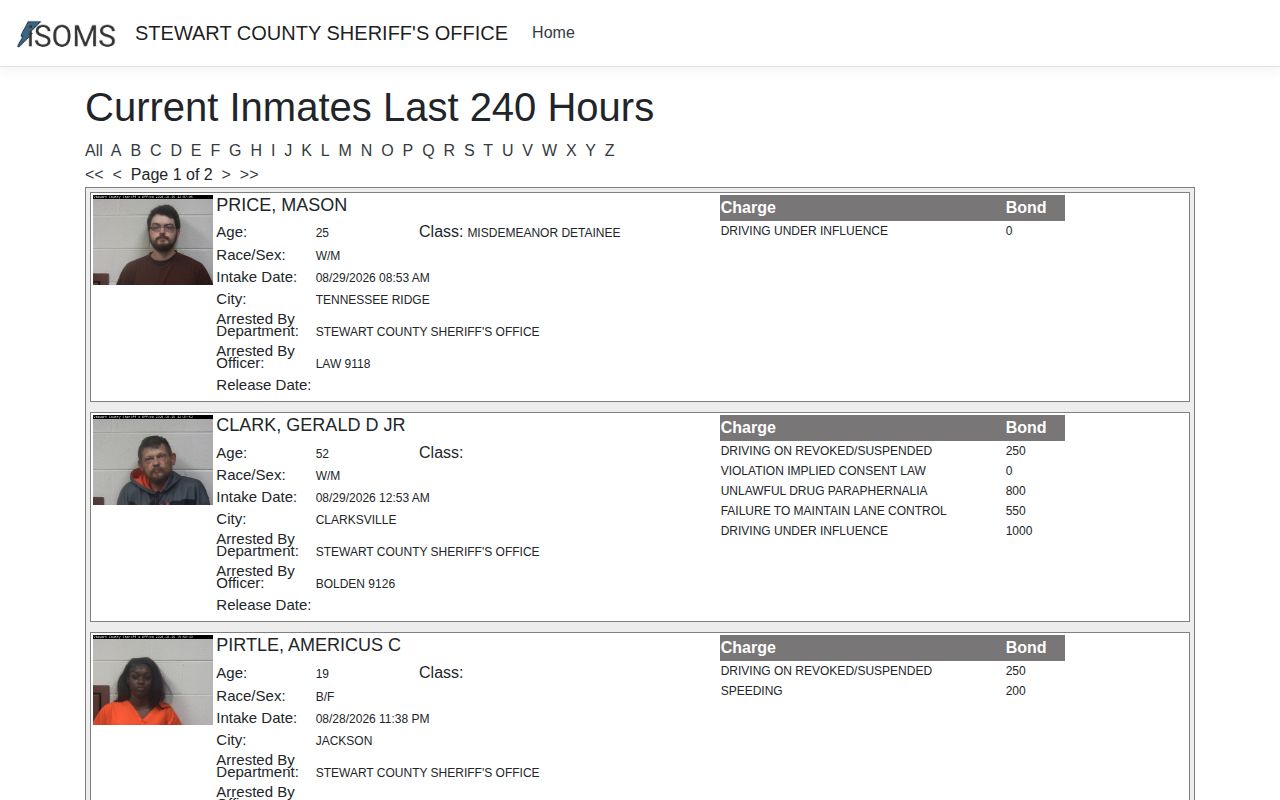The image size is (1280, 800).
Task: Filter inmates by All
Action: coord(94,150)
